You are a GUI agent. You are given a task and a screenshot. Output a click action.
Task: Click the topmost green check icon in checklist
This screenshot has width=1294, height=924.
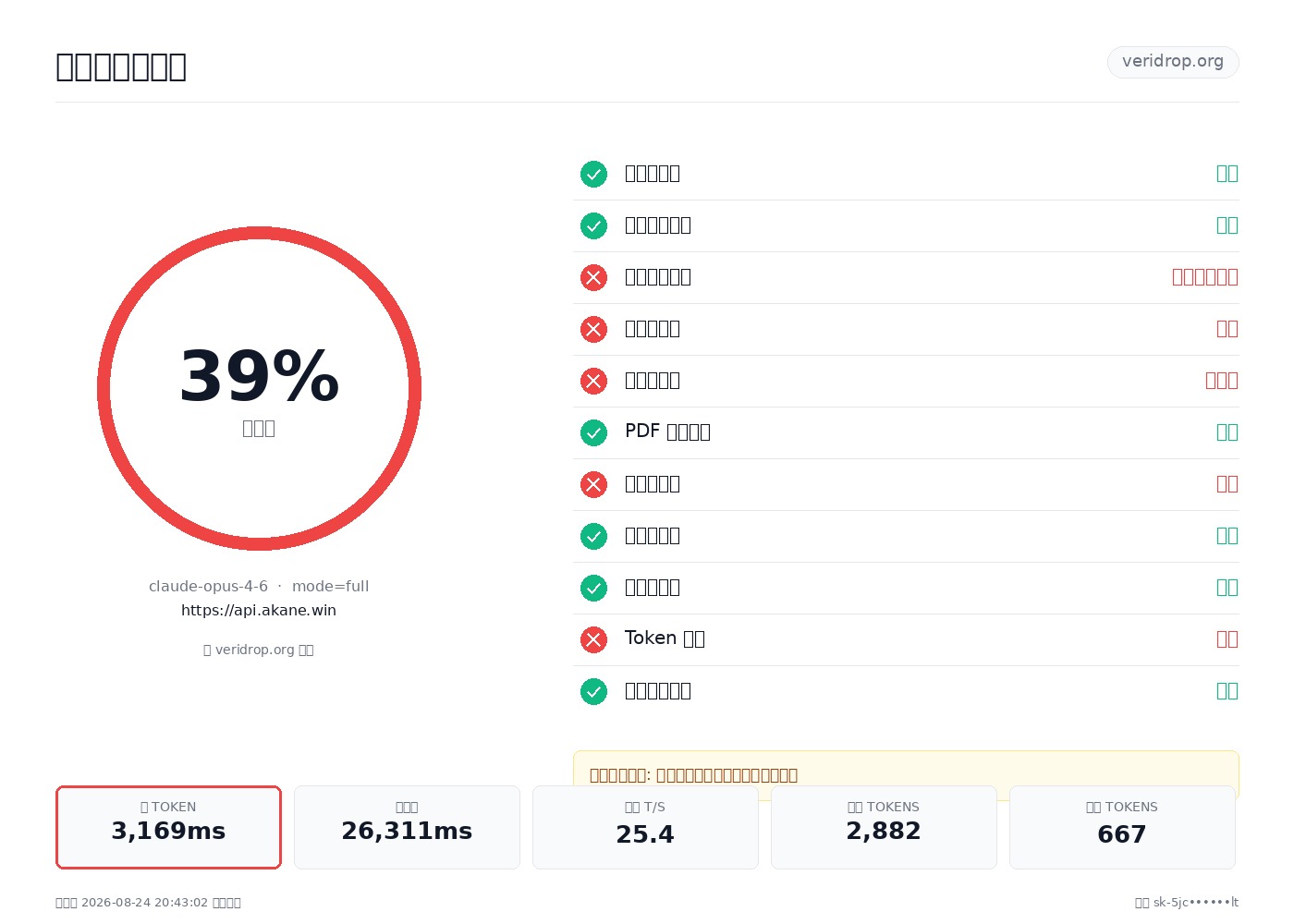(593, 174)
